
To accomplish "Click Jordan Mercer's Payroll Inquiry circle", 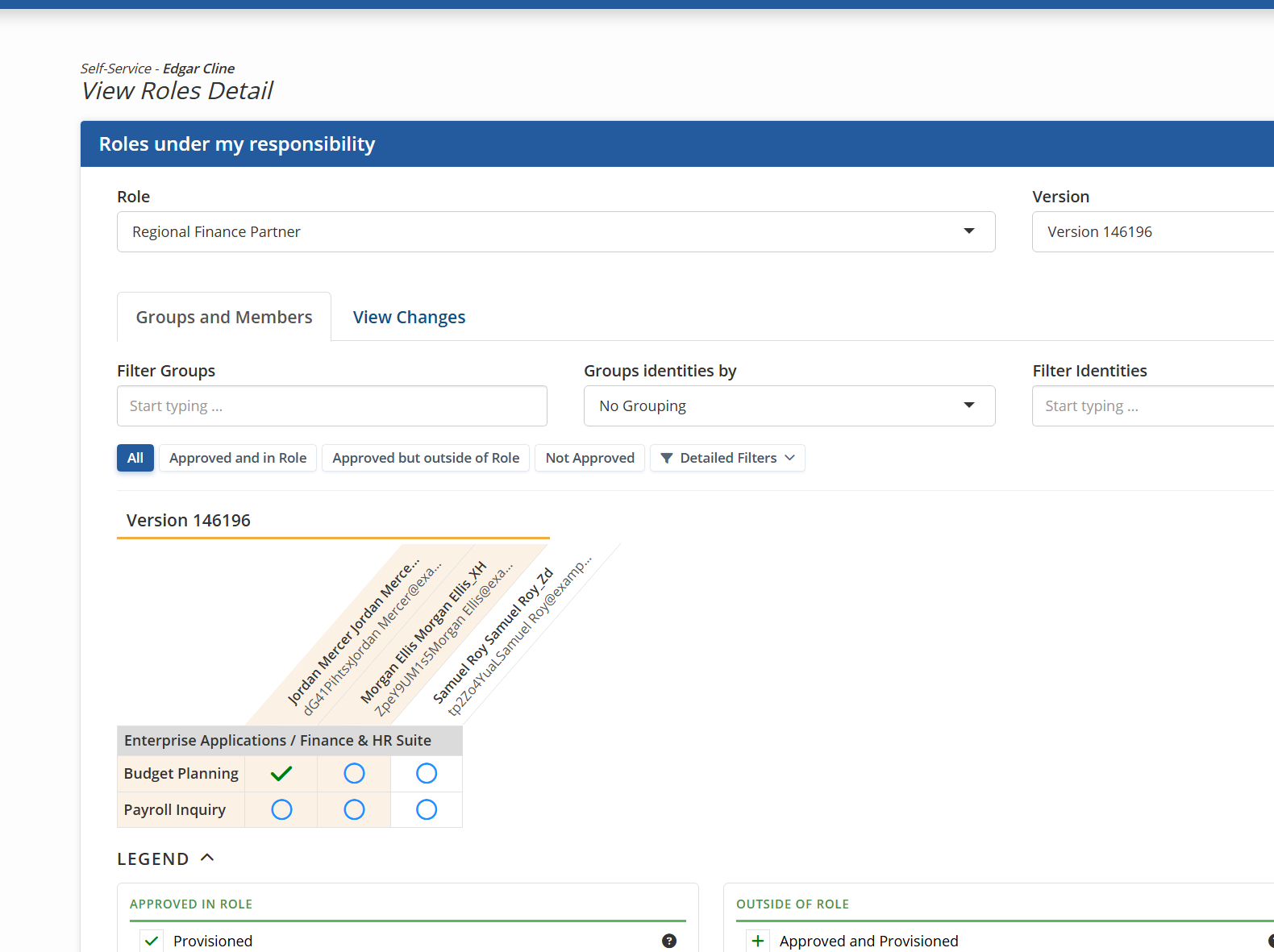I will [x=281, y=809].
